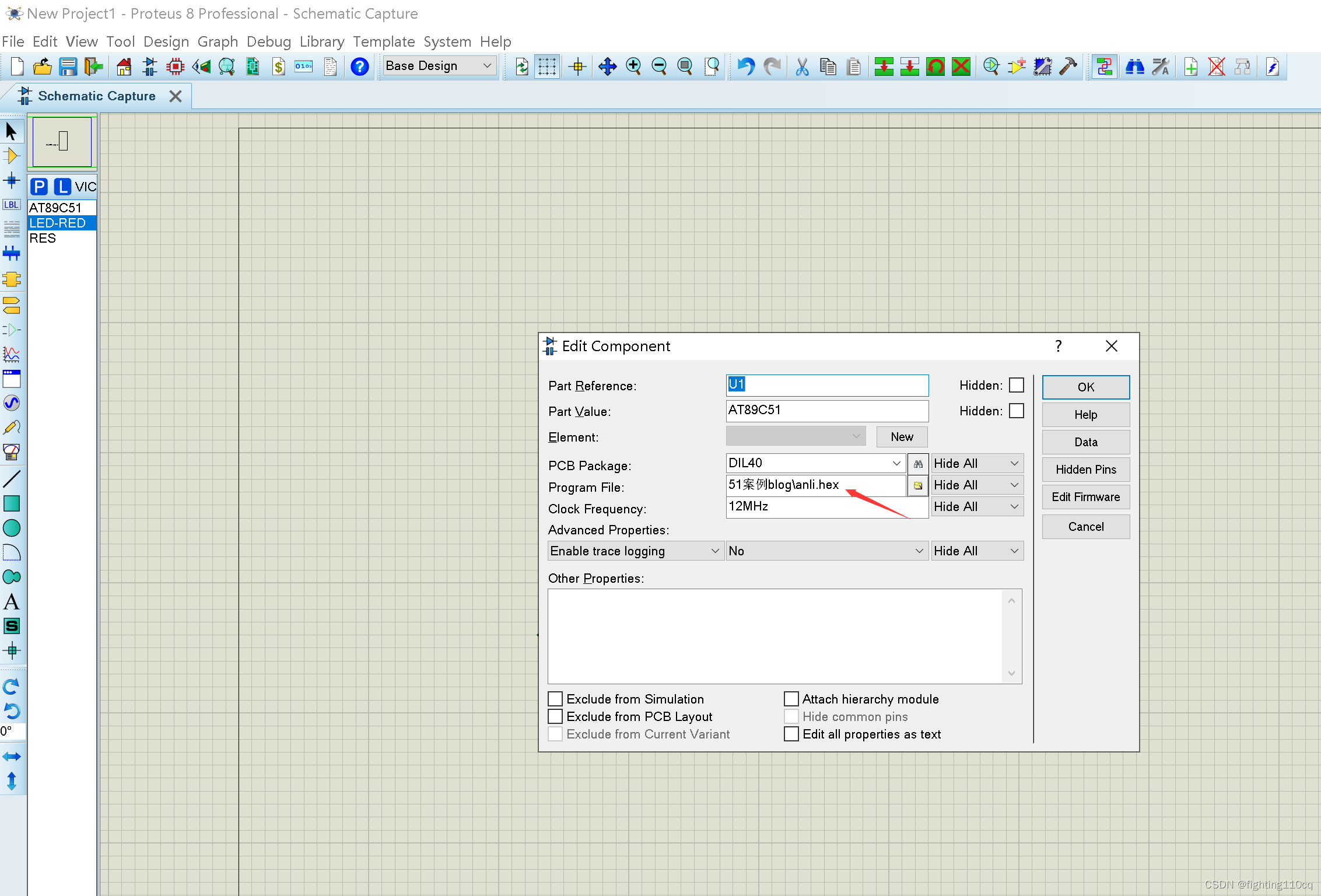Click the blue 'P' pick devices button

pos(39,187)
